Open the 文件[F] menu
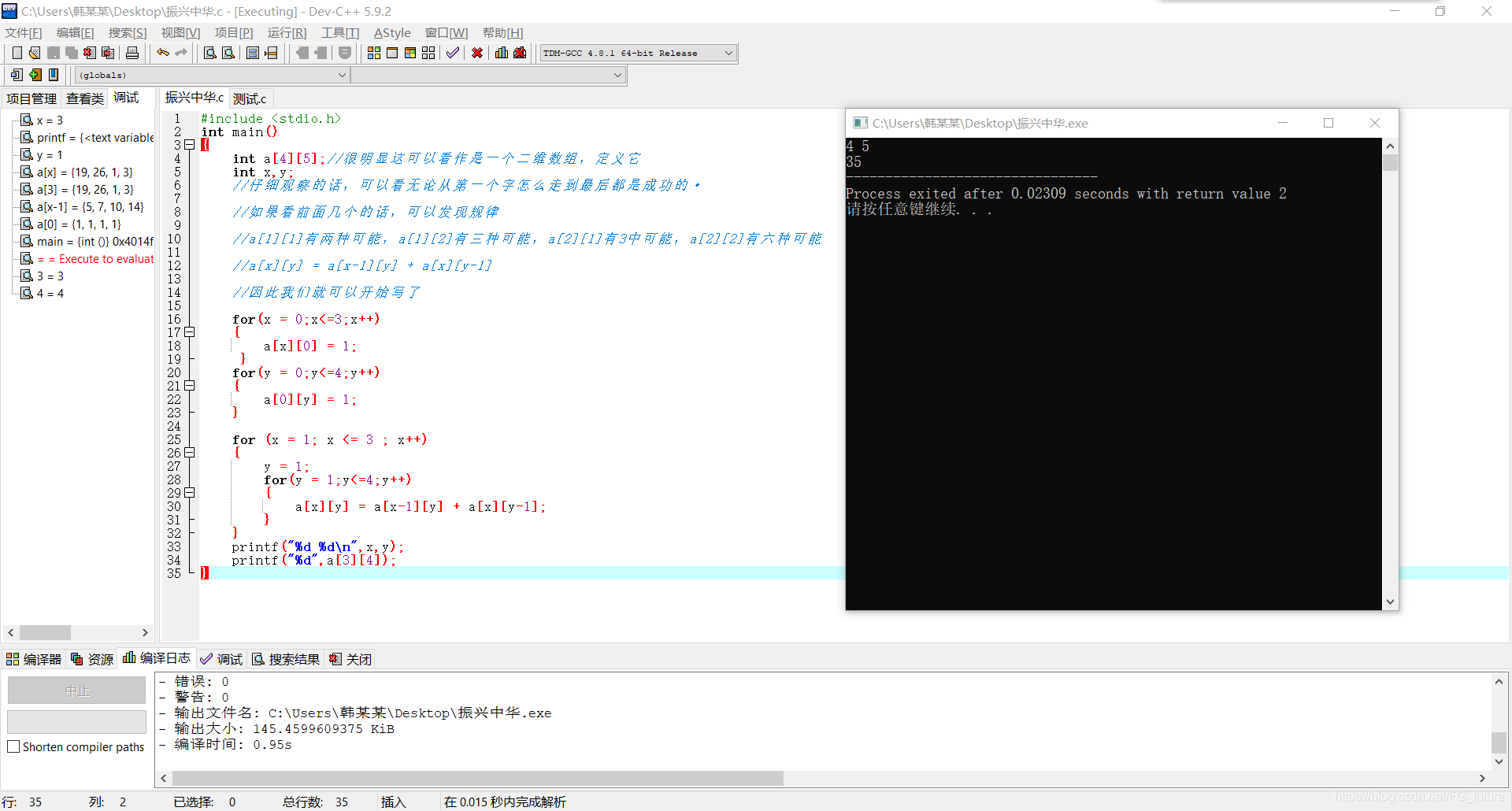 coord(24,32)
